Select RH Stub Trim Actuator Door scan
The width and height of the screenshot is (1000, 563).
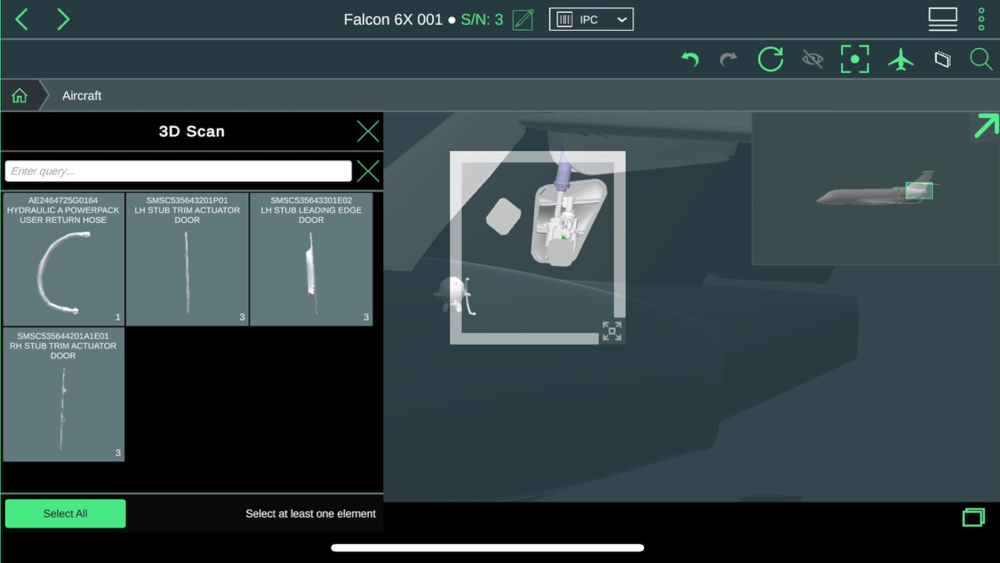[x=63, y=394]
